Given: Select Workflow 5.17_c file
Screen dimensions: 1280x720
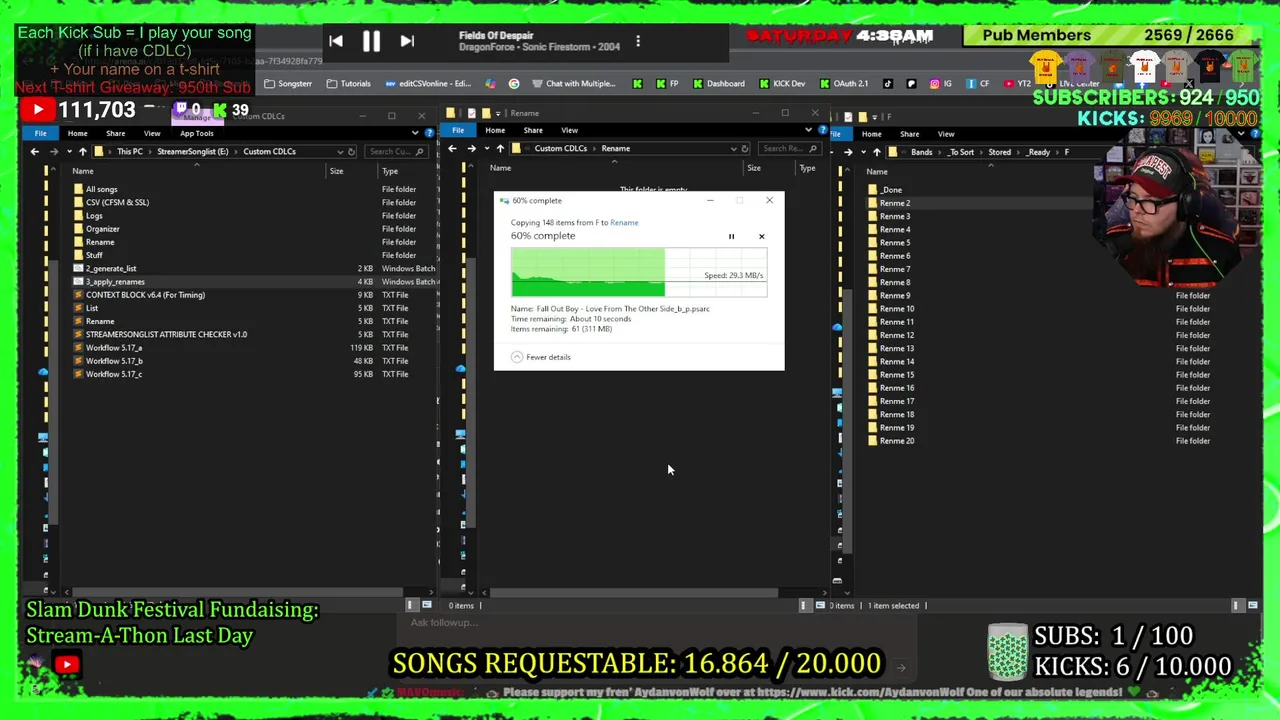Looking at the screenshot, I should [113, 374].
